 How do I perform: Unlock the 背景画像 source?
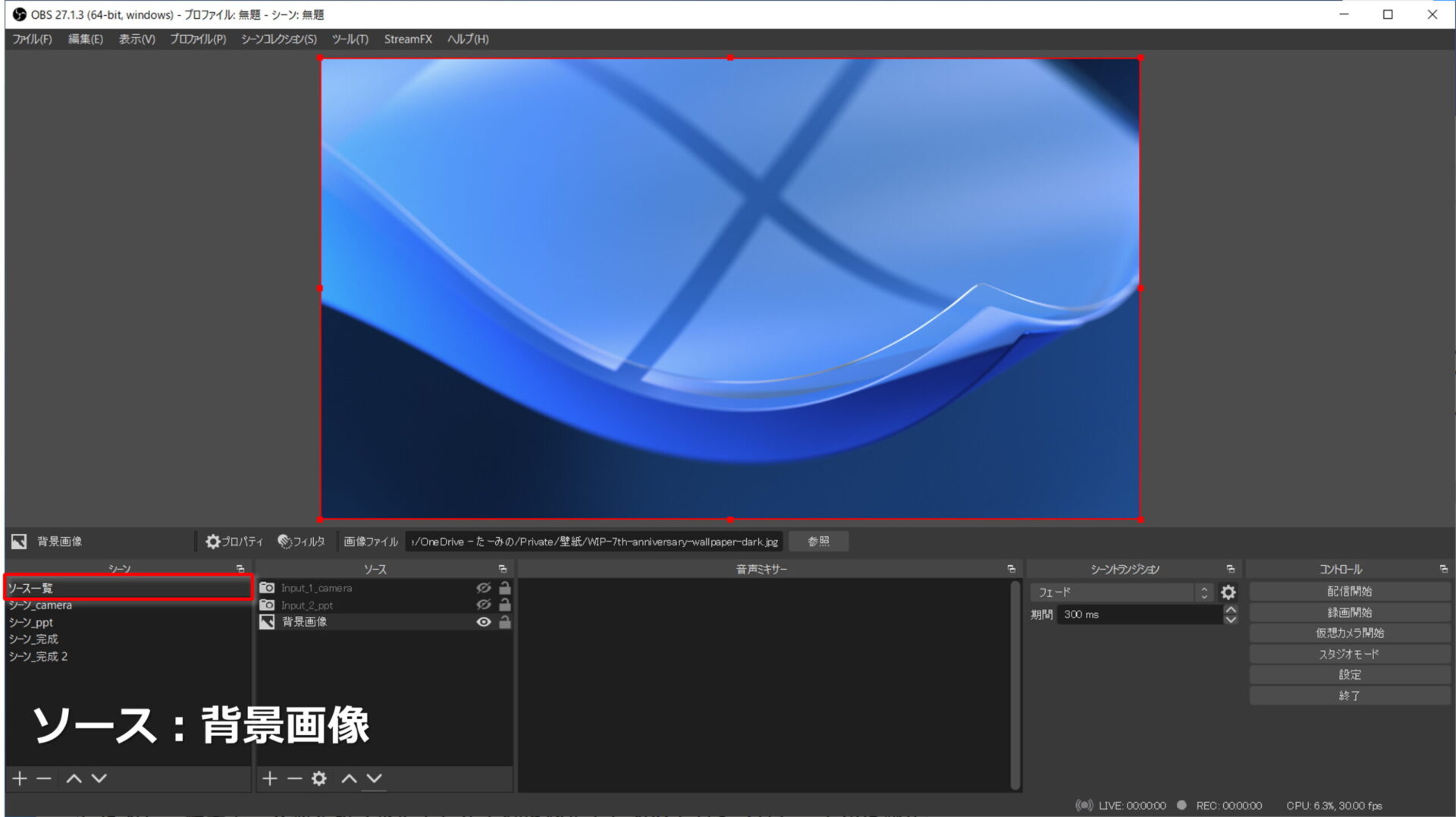505,622
